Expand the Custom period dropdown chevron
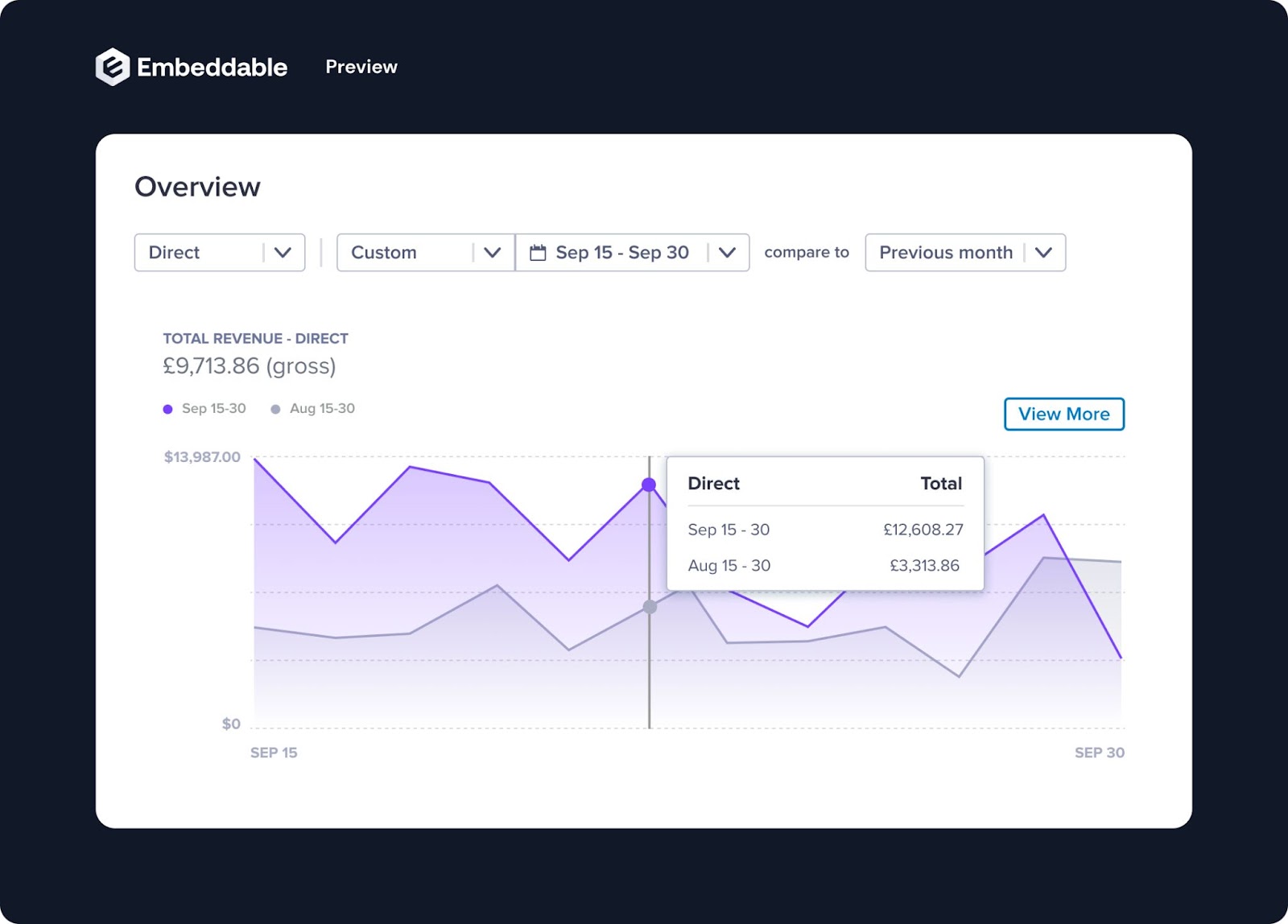This screenshot has width=1288, height=924. (493, 253)
